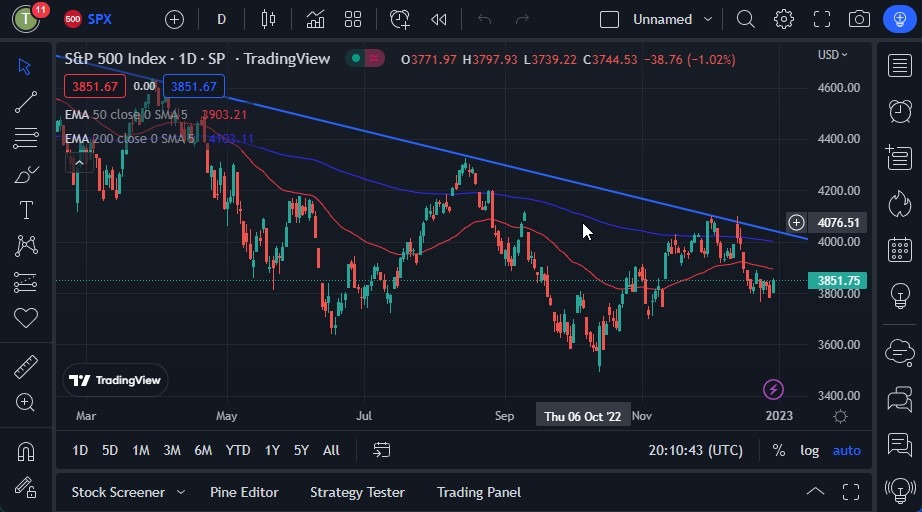This screenshot has height=512, width=922.
Task: Toggle lock all drawing tools
Action: pos(25,487)
